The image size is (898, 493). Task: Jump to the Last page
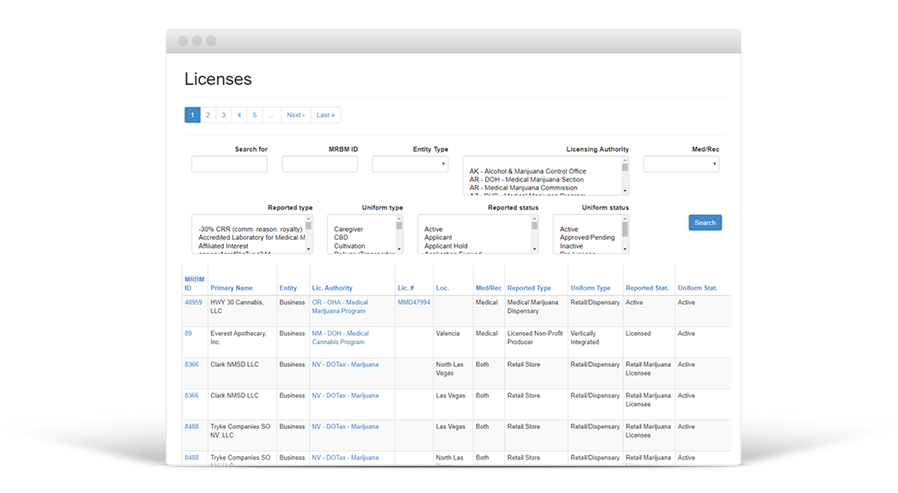click(326, 115)
